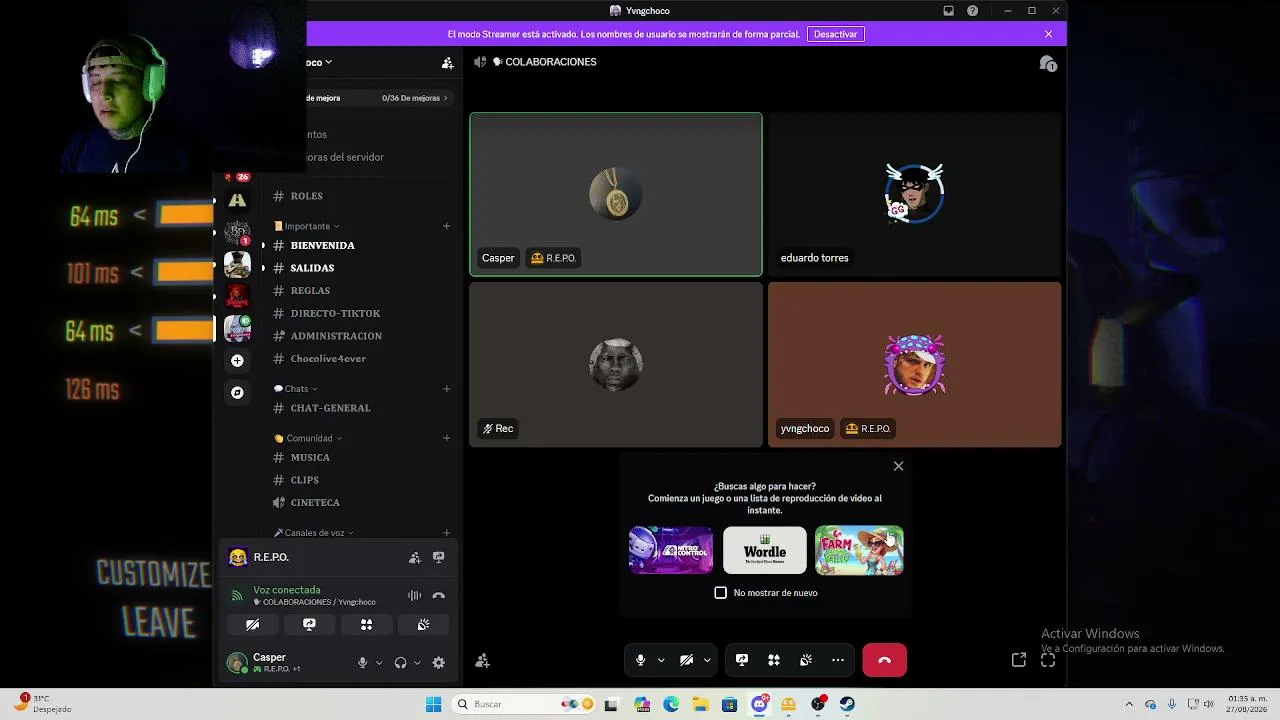
Task: Open Steam from the Windows taskbar
Action: pos(847,704)
